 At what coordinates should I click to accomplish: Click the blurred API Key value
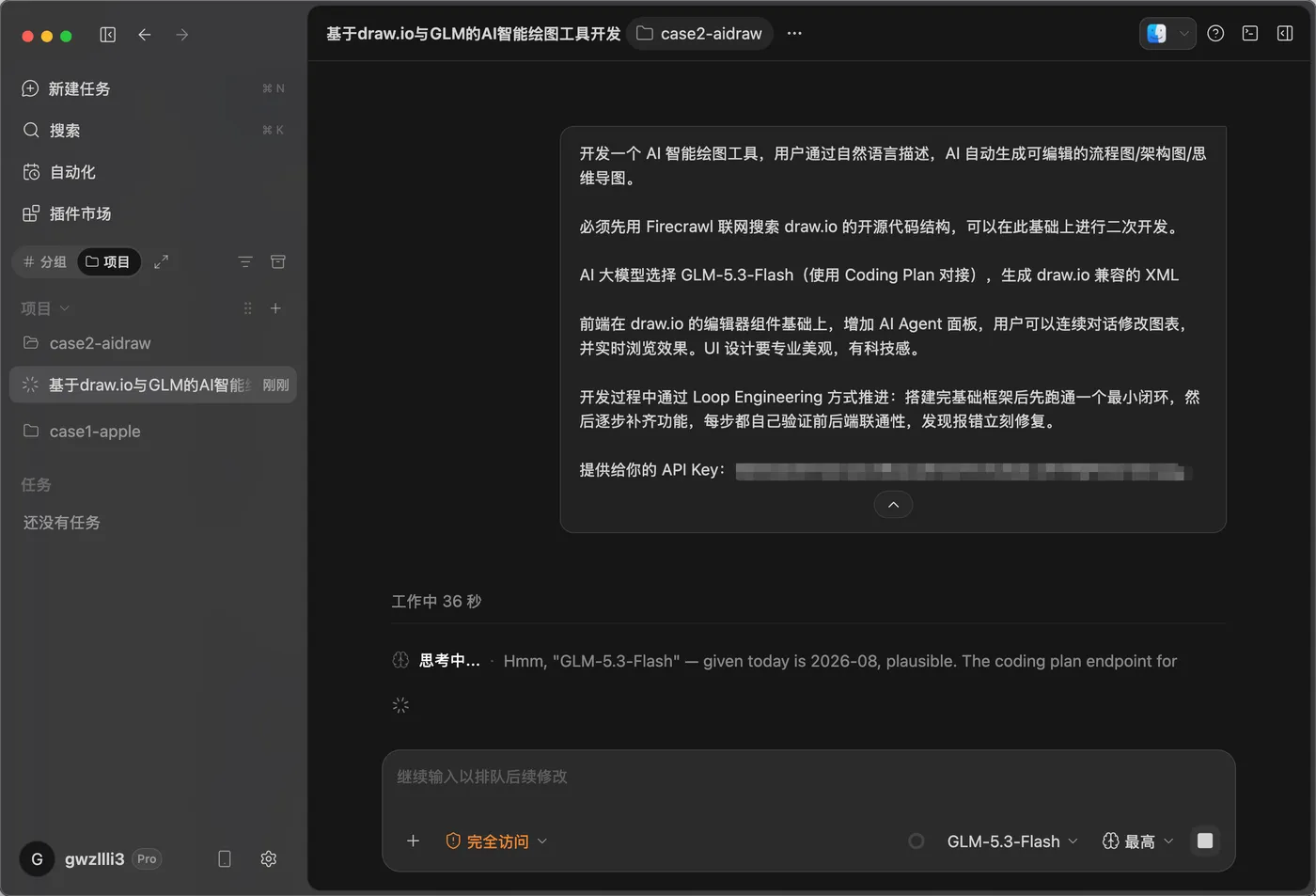963,471
